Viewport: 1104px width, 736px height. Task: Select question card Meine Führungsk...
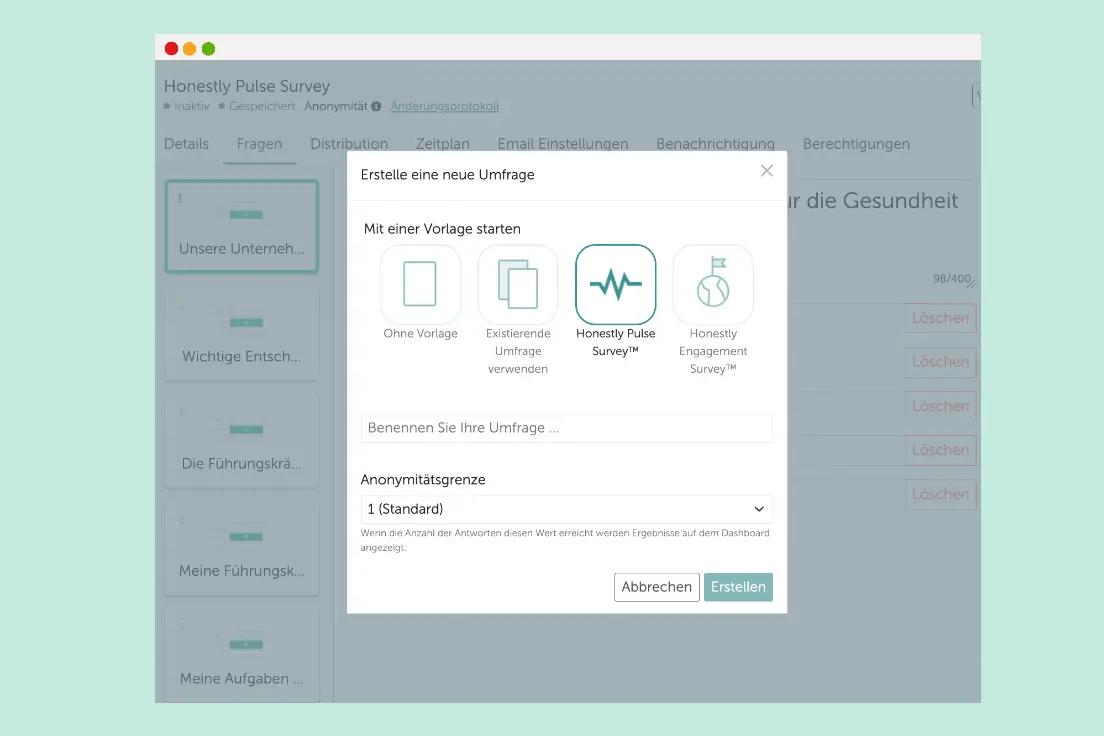tap(242, 549)
